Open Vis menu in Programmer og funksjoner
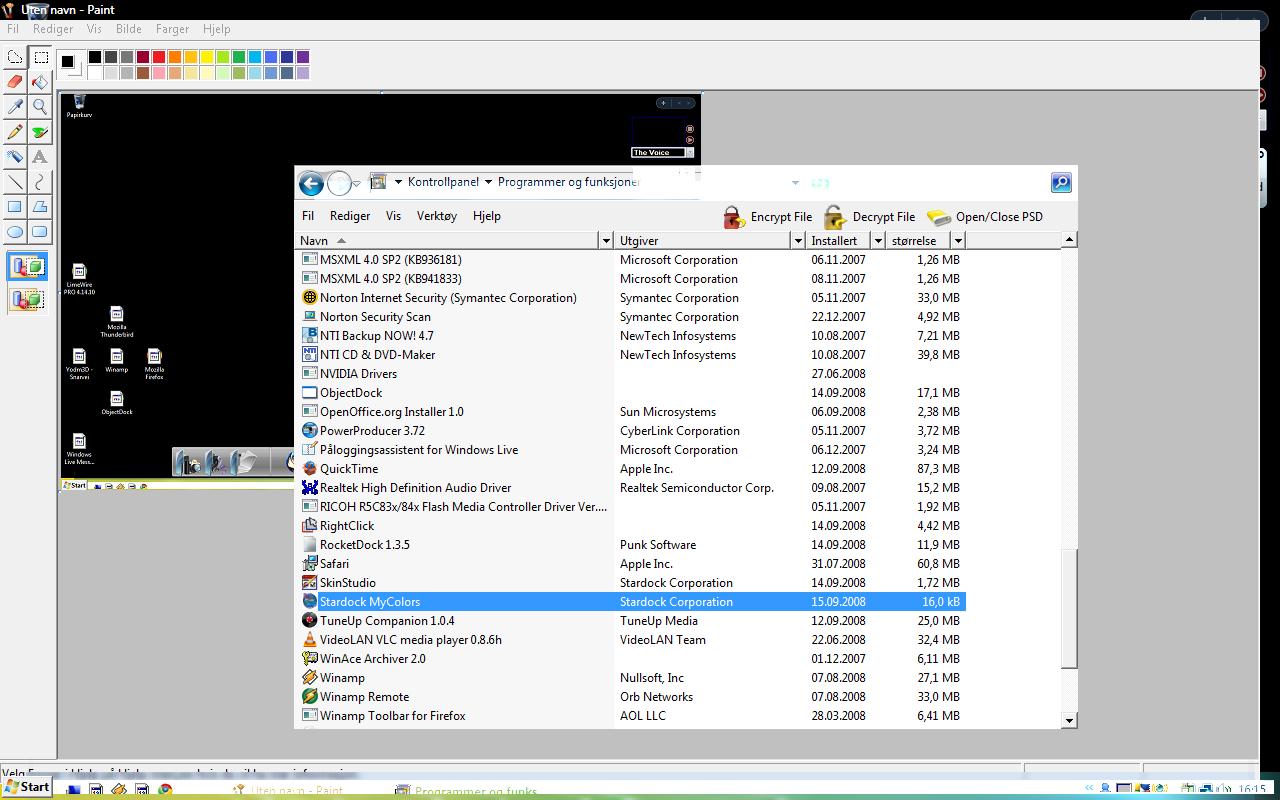Viewport: 1280px width, 800px height. 393,216
